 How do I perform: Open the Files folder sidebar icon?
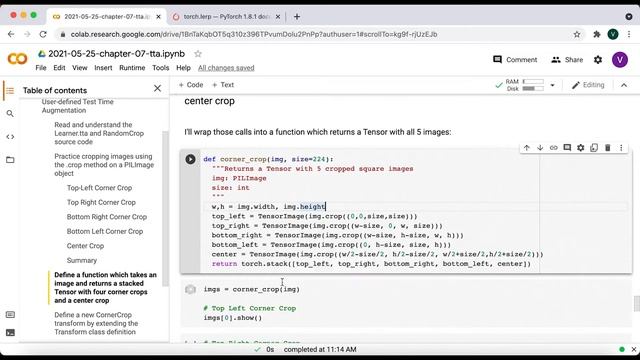(10, 160)
